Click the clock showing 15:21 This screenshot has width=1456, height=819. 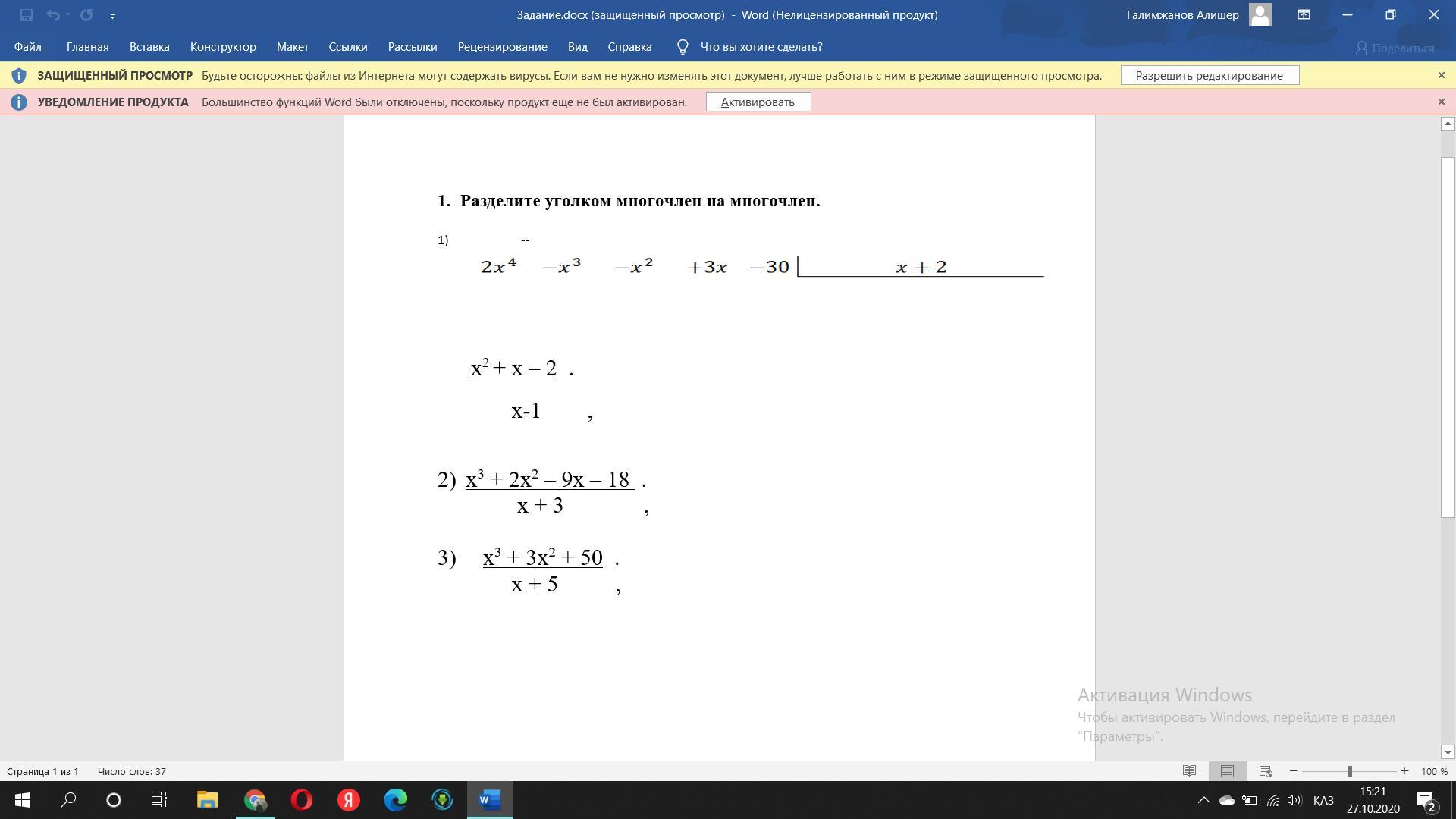point(1373,791)
